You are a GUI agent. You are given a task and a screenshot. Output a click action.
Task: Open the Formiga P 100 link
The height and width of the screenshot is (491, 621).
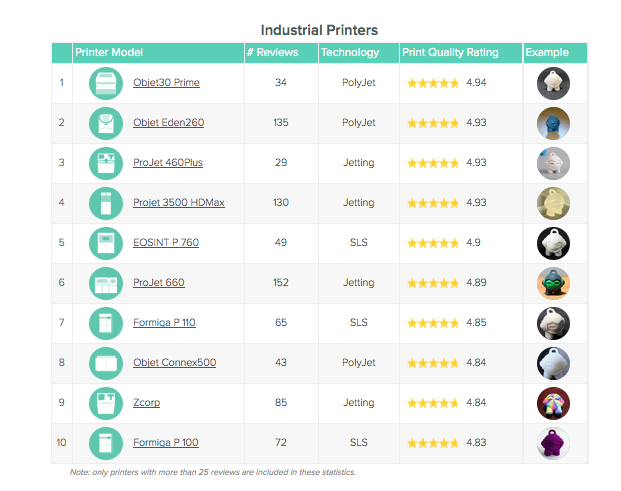(166, 442)
